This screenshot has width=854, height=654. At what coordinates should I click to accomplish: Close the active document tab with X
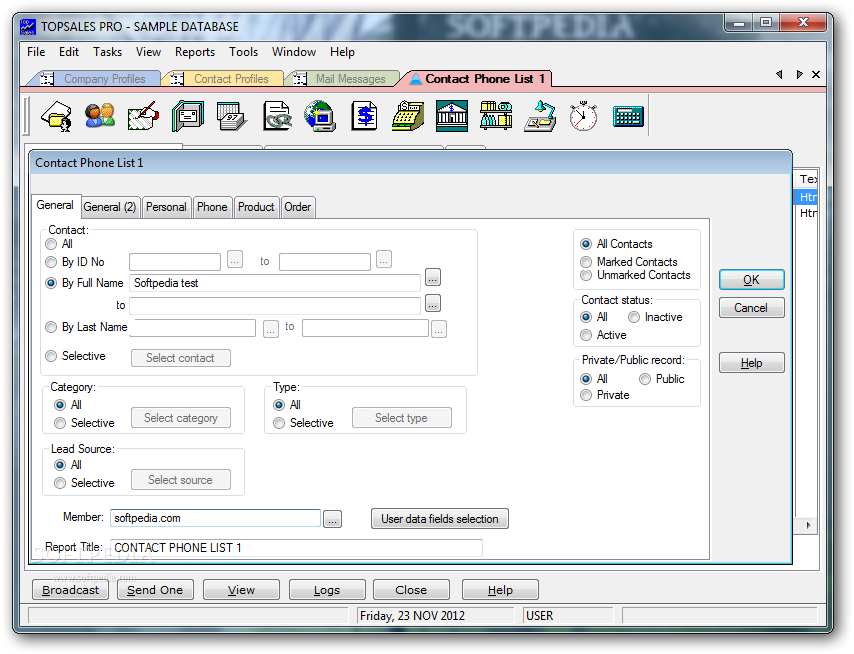816,75
